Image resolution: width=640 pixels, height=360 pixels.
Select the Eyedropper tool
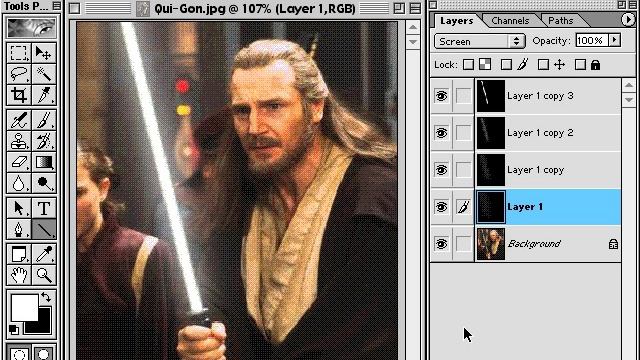44,254
